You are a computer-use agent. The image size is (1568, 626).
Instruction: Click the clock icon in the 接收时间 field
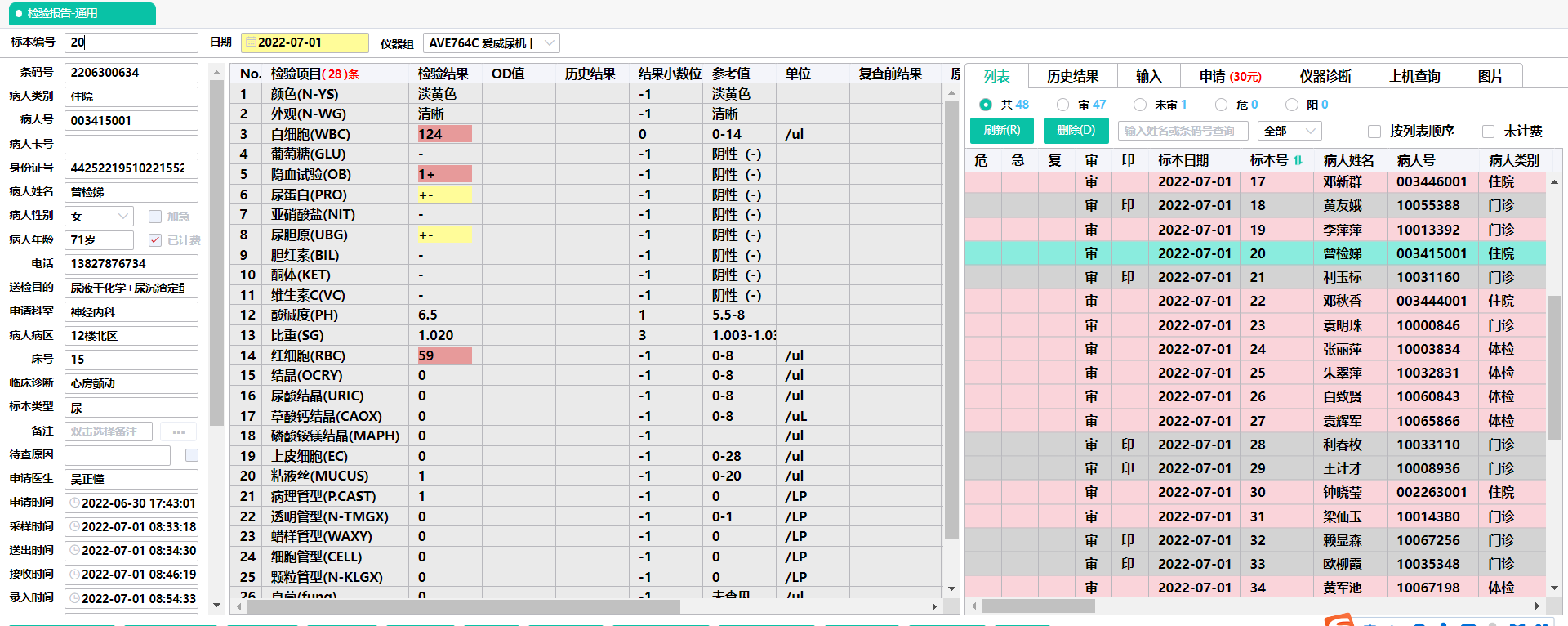click(x=74, y=574)
